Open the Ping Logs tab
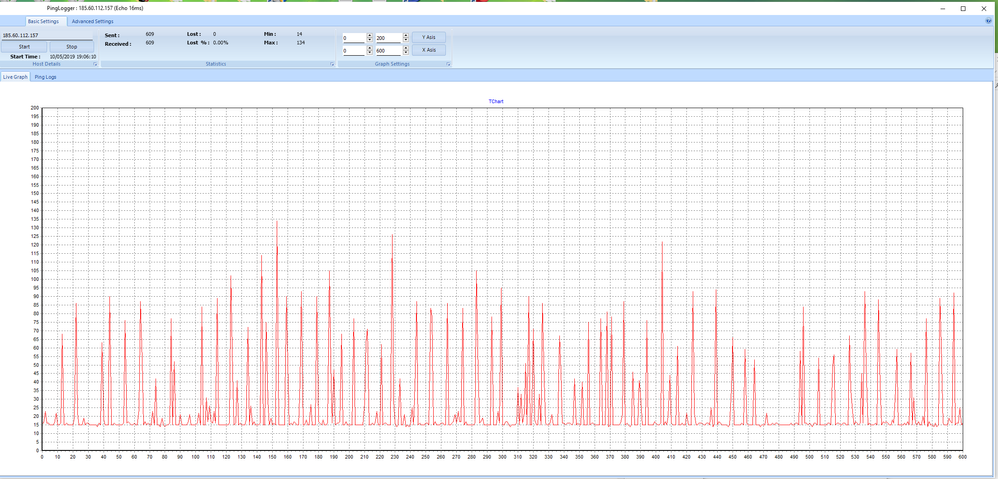 click(46, 76)
